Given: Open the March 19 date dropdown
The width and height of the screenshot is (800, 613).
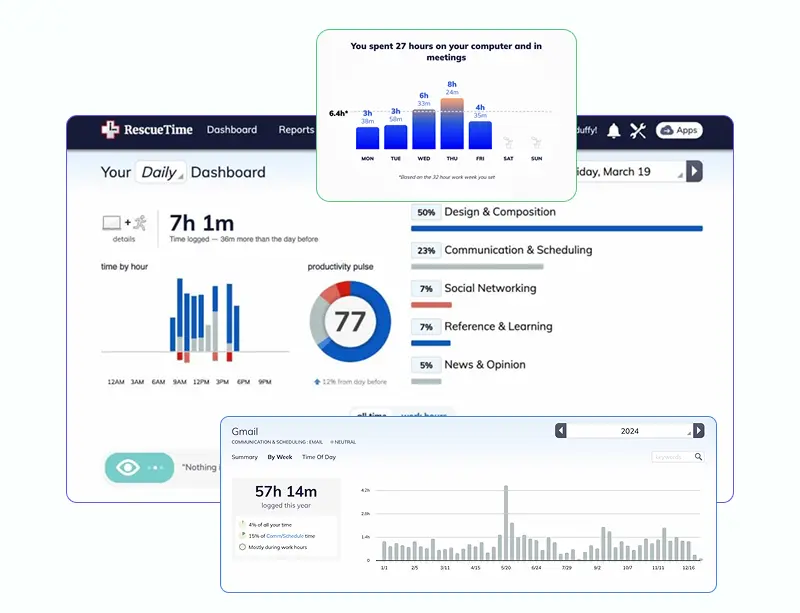Looking at the screenshot, I should (630, 172).
